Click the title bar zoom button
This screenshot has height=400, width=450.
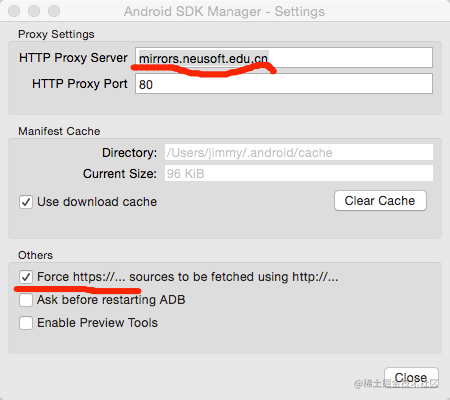[x=54, y=11]
